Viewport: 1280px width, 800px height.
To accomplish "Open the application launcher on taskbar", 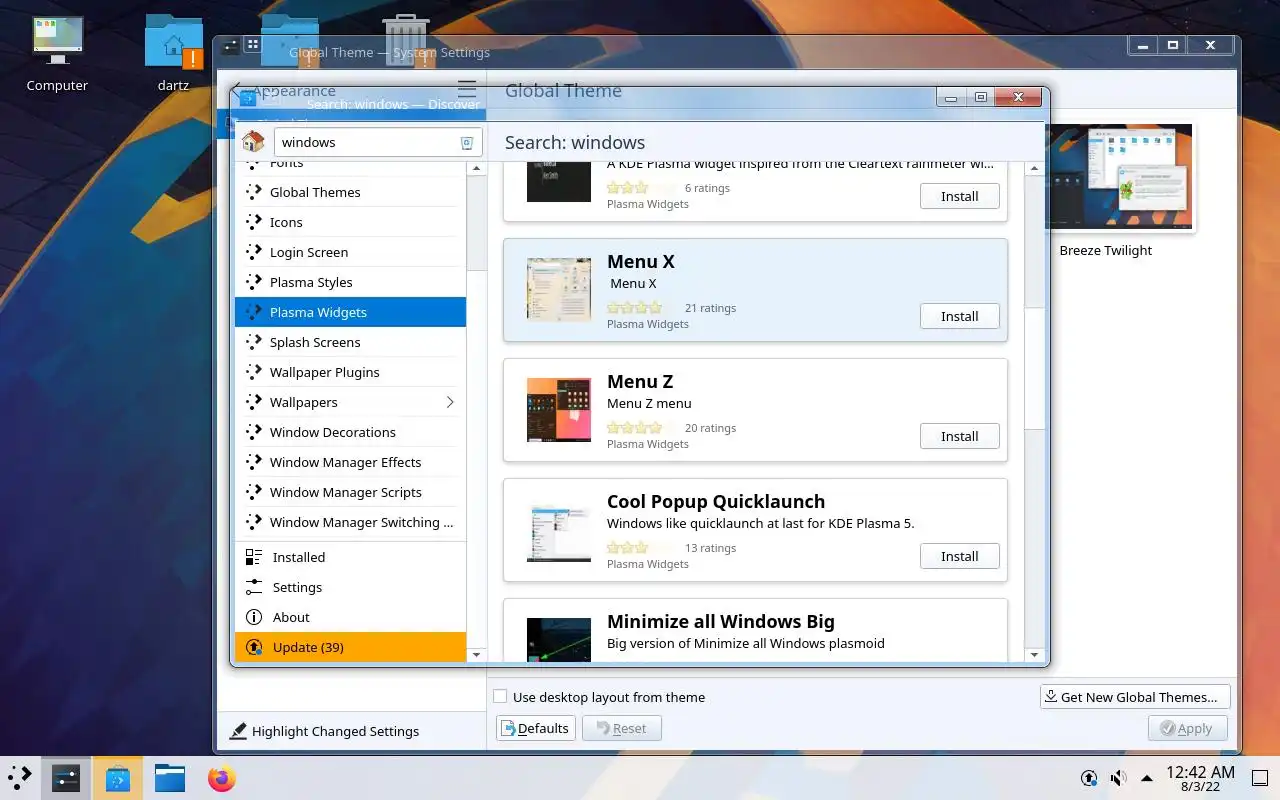I will tap(20, 777).
